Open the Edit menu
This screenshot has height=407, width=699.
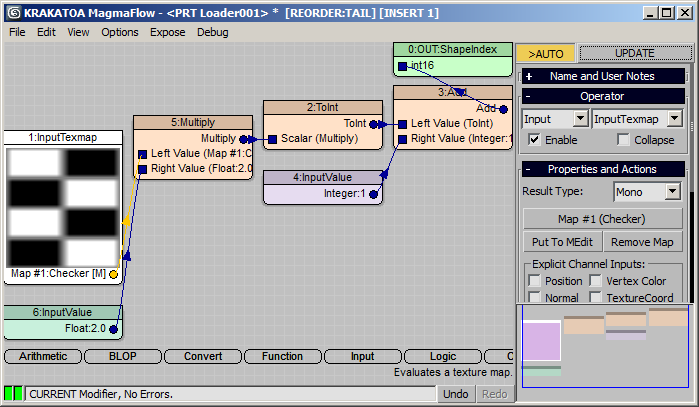pyautogui.click(x=46, y=32)
